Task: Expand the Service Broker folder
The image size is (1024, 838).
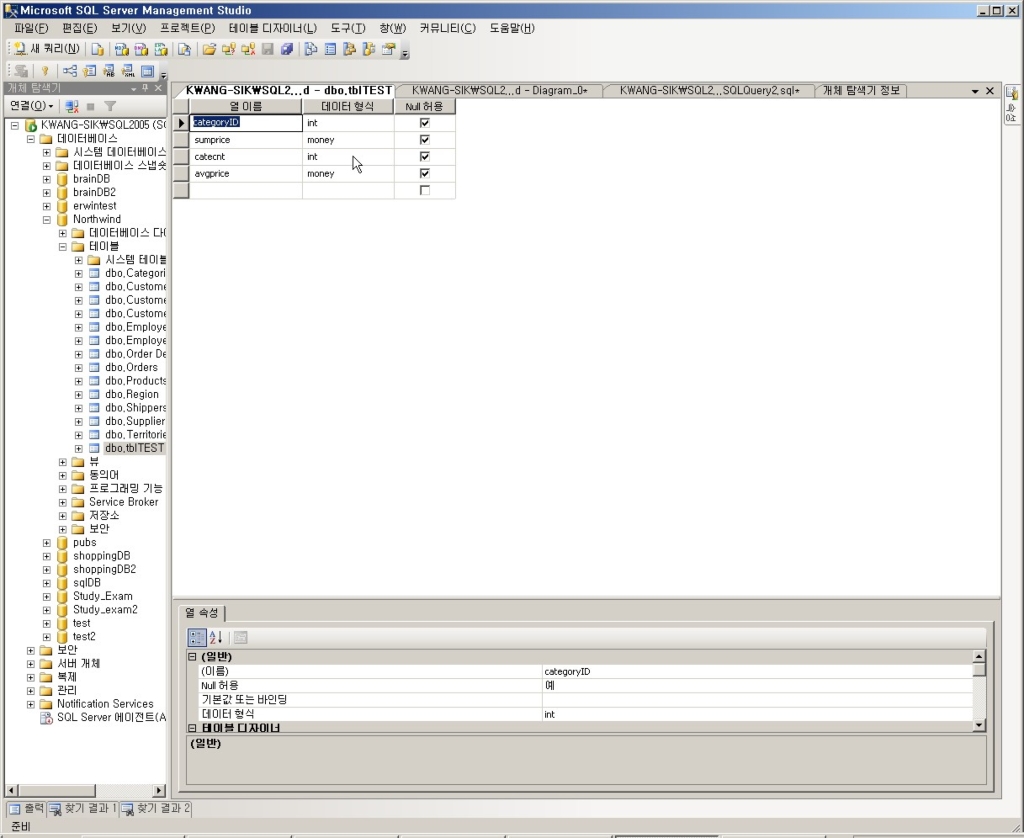Action: (x=63, y=502)
